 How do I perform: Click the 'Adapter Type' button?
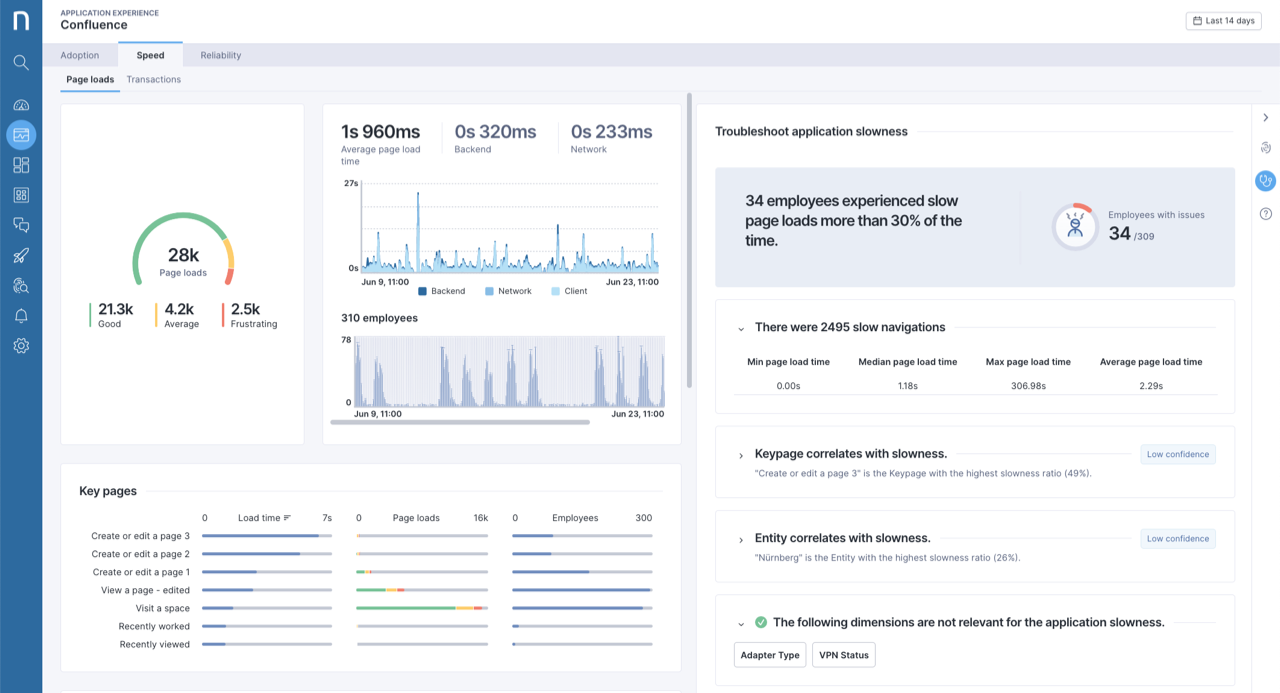point(769,656)
